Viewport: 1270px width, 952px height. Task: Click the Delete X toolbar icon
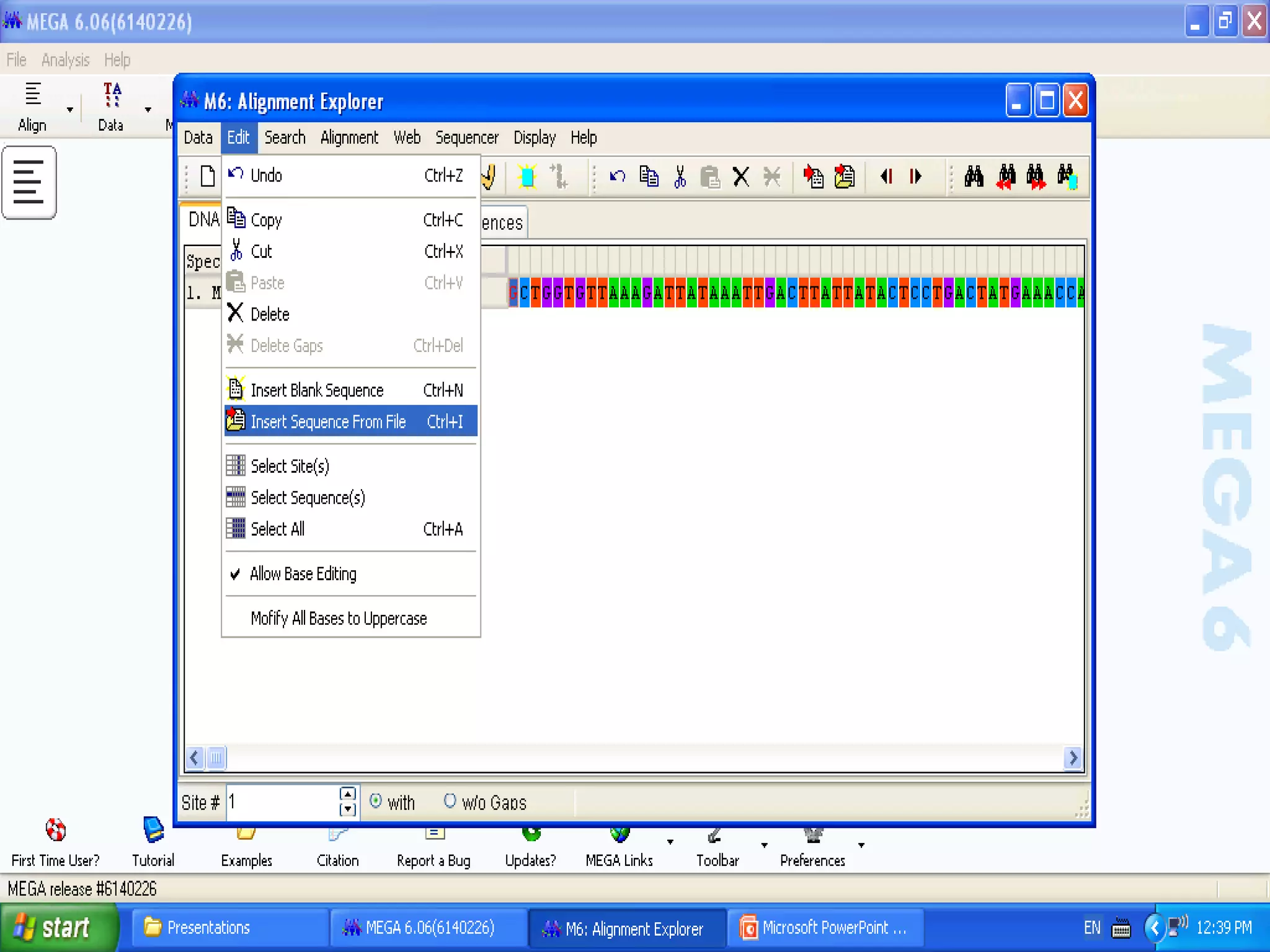point(741,177)
